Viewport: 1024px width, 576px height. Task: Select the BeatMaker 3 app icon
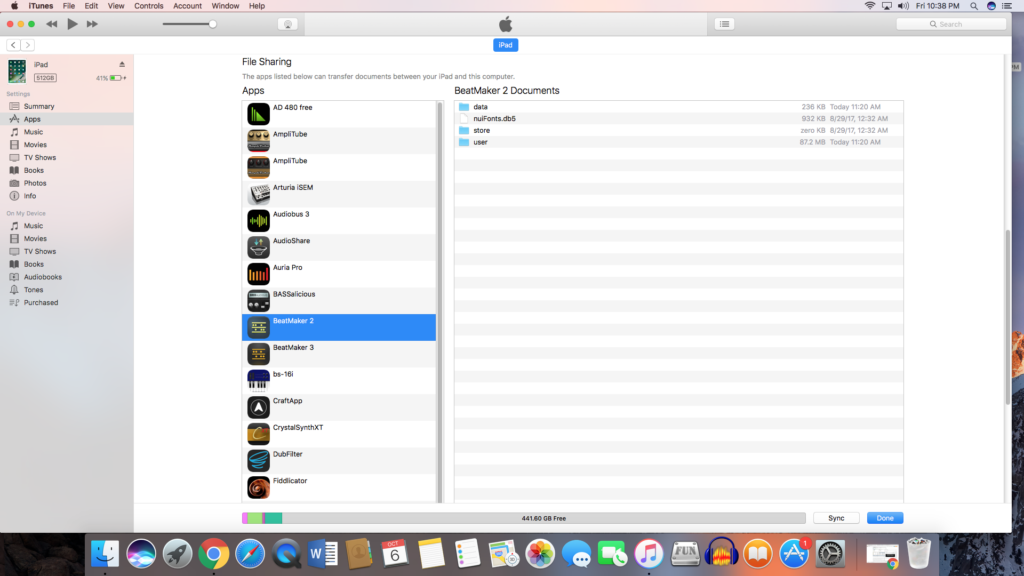pos(258,354)
